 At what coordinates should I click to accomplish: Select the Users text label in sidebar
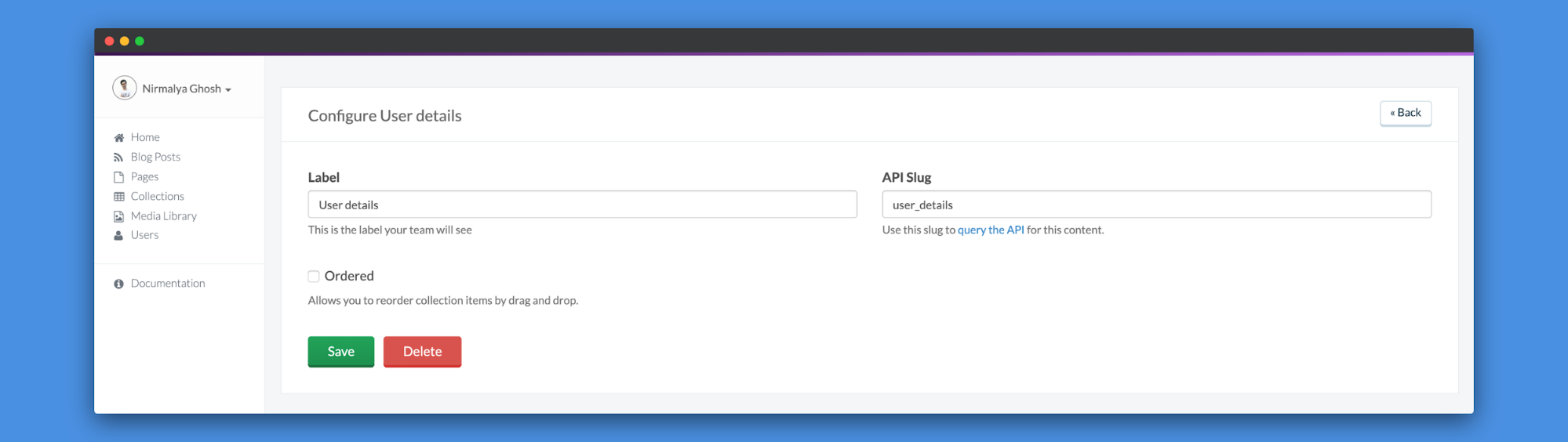pyautogui.click(x=144, y=235)
